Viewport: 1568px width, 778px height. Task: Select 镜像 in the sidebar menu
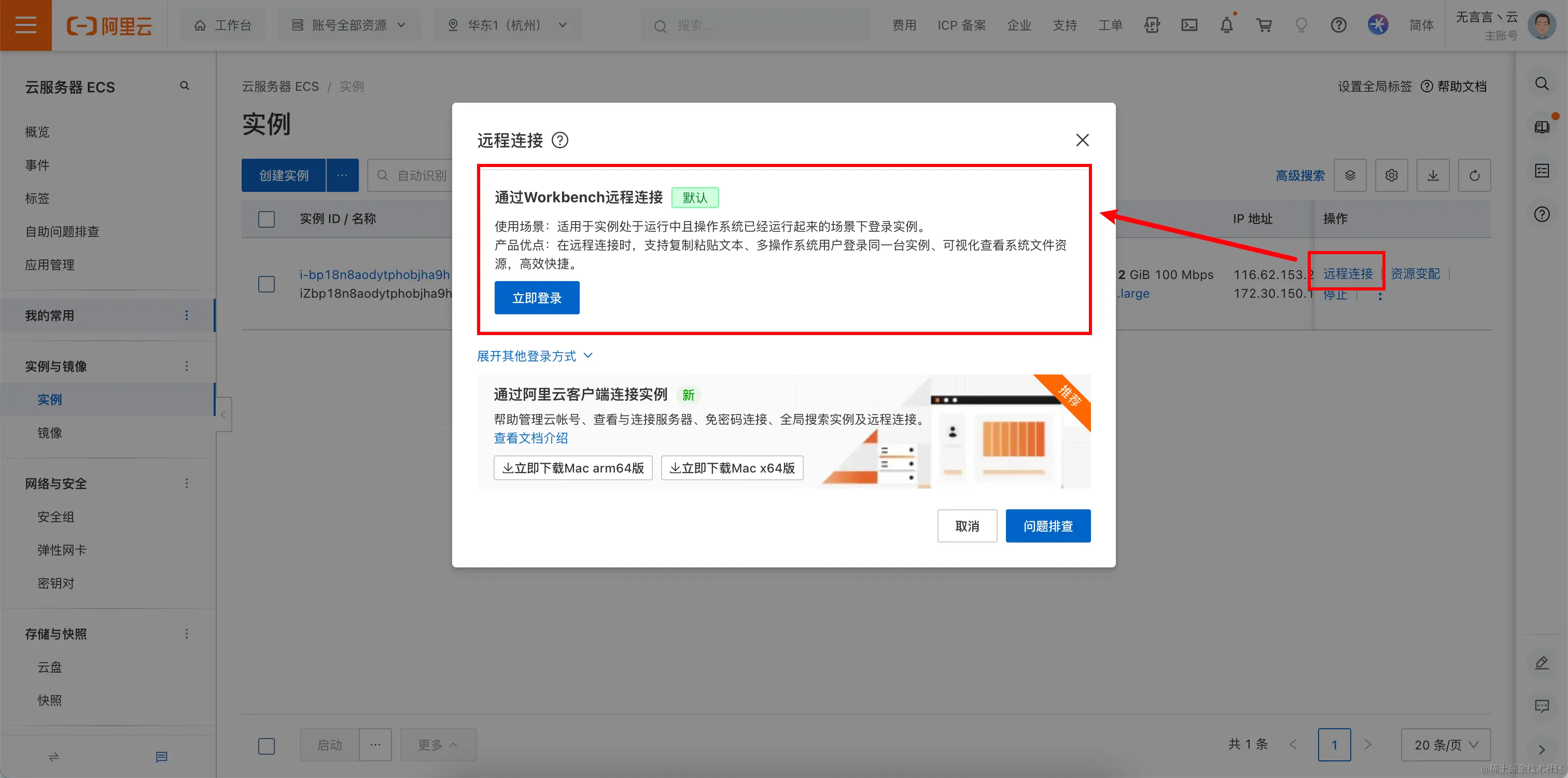coord(50,432)
